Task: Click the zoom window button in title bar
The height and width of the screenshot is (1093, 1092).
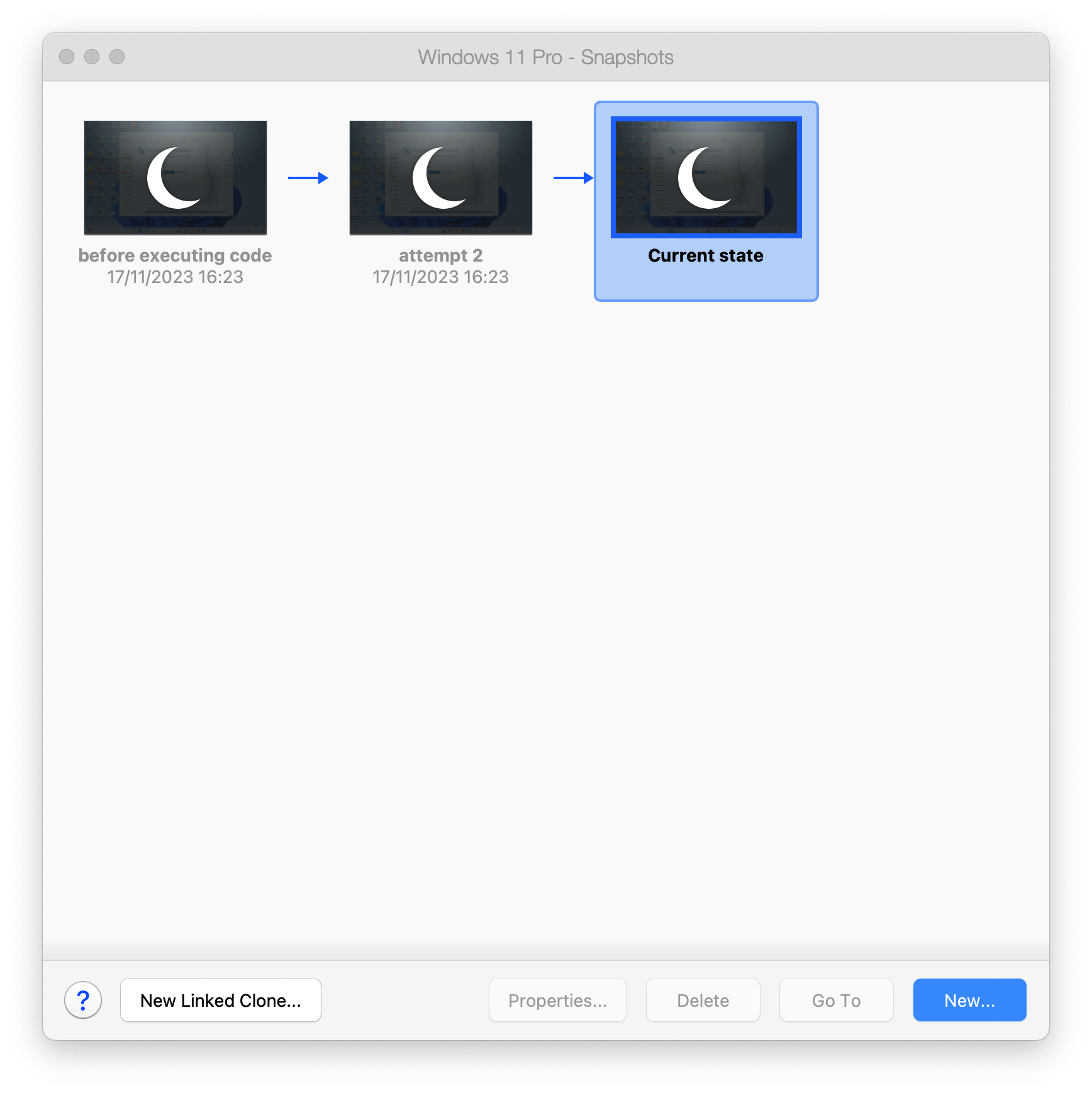Action: 117,57
